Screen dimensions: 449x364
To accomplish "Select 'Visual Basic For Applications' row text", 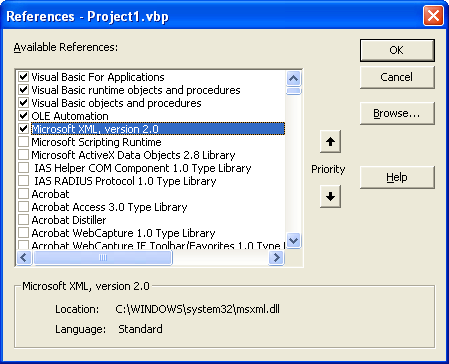I will pos(98,77).
